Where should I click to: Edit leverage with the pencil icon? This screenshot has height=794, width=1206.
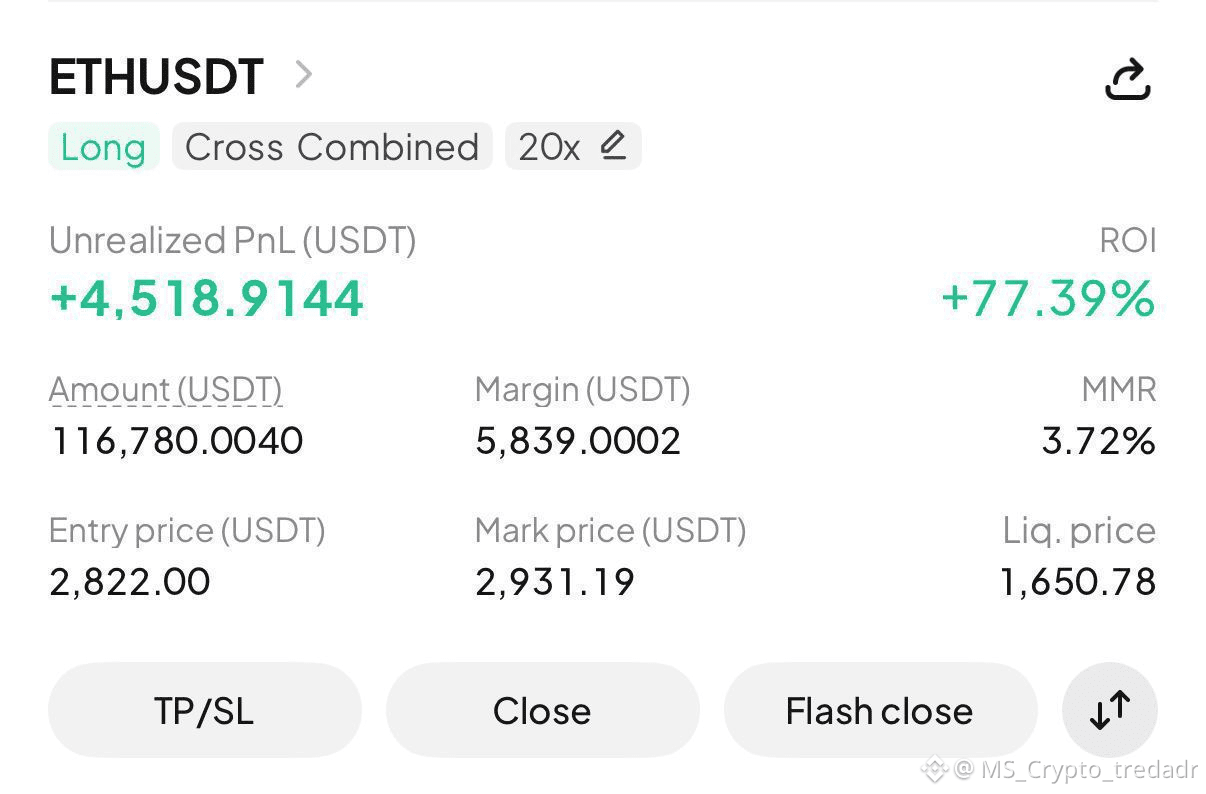613,146
